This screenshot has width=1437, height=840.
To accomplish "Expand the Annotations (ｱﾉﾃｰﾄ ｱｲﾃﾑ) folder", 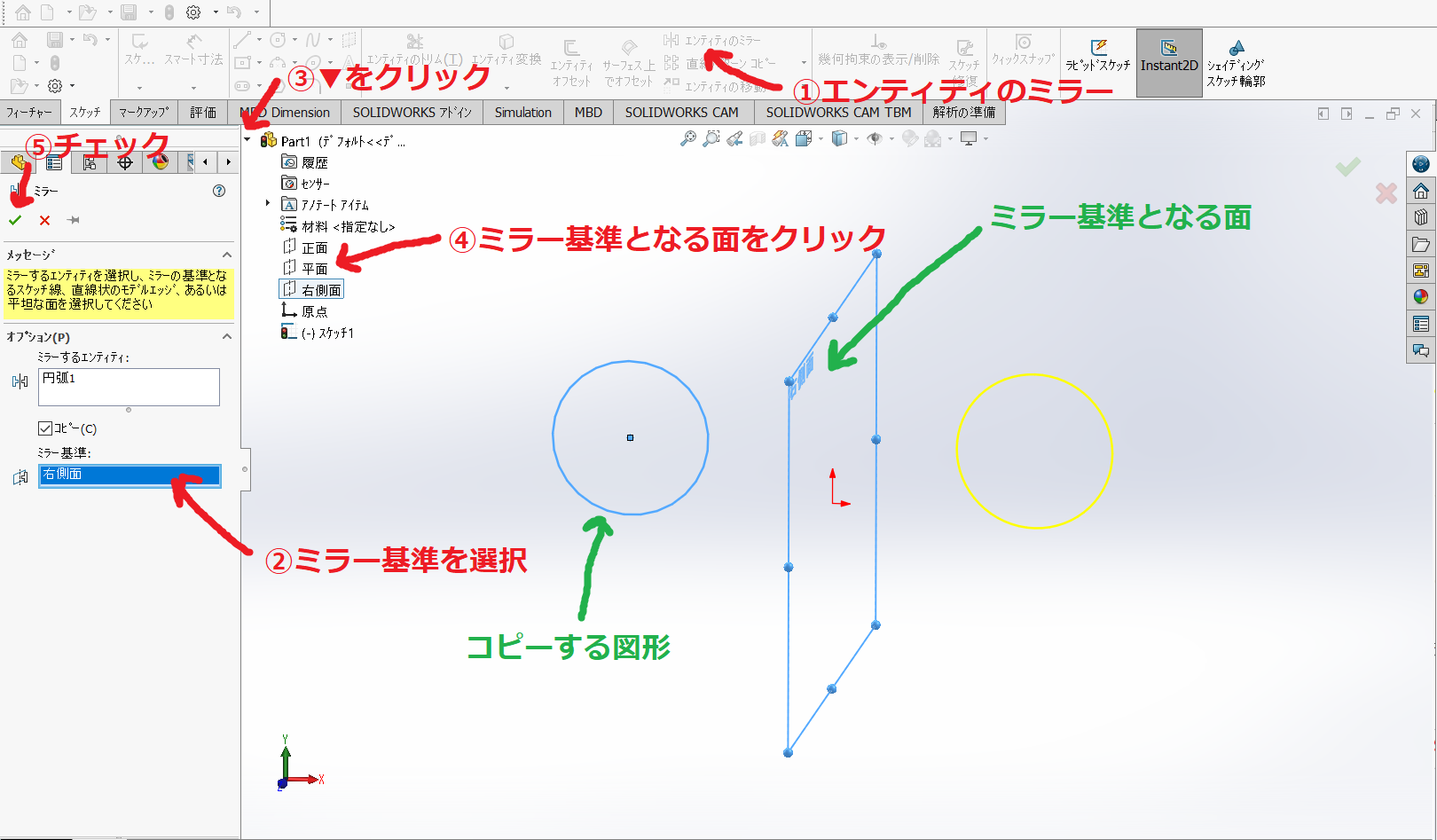I will coord(268,204).
